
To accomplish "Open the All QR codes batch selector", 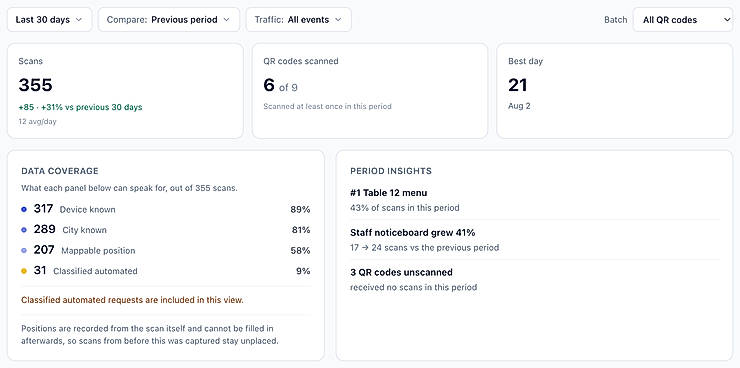I will point(683,20).
